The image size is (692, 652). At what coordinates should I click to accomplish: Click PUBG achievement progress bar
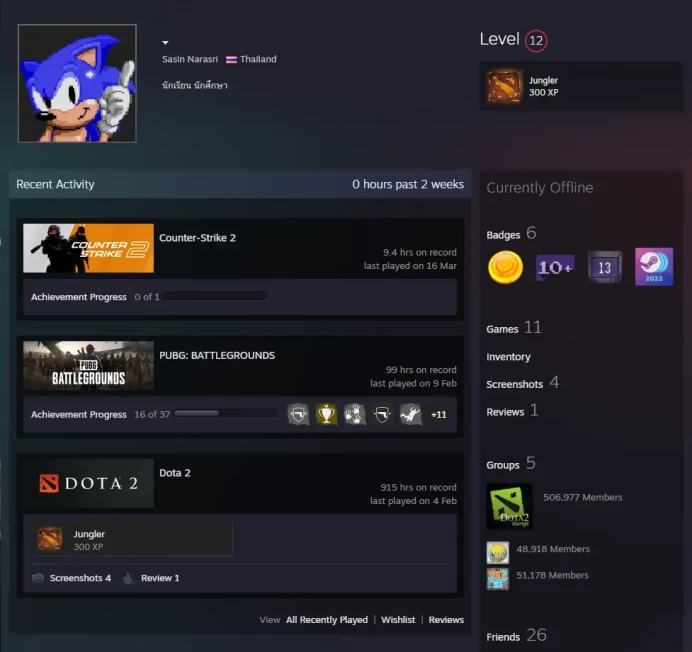click(x=226, y=414)
